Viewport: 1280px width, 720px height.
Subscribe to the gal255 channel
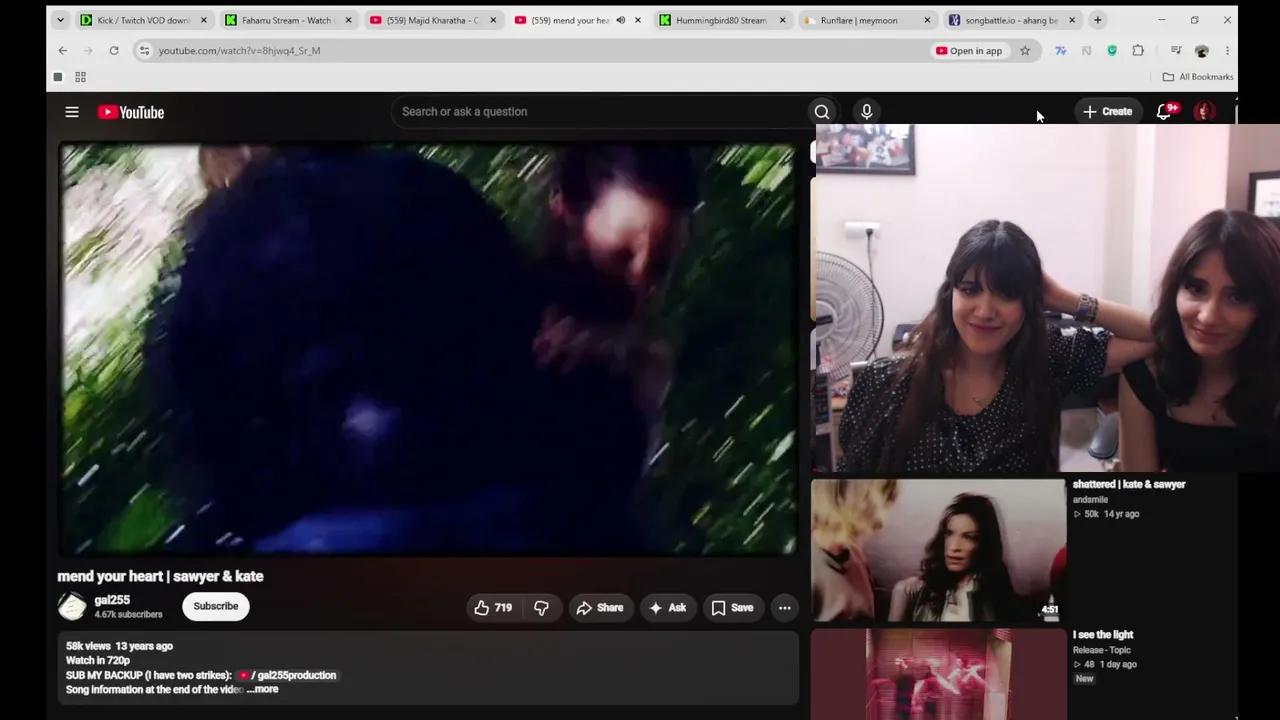(x=216, y=606)
